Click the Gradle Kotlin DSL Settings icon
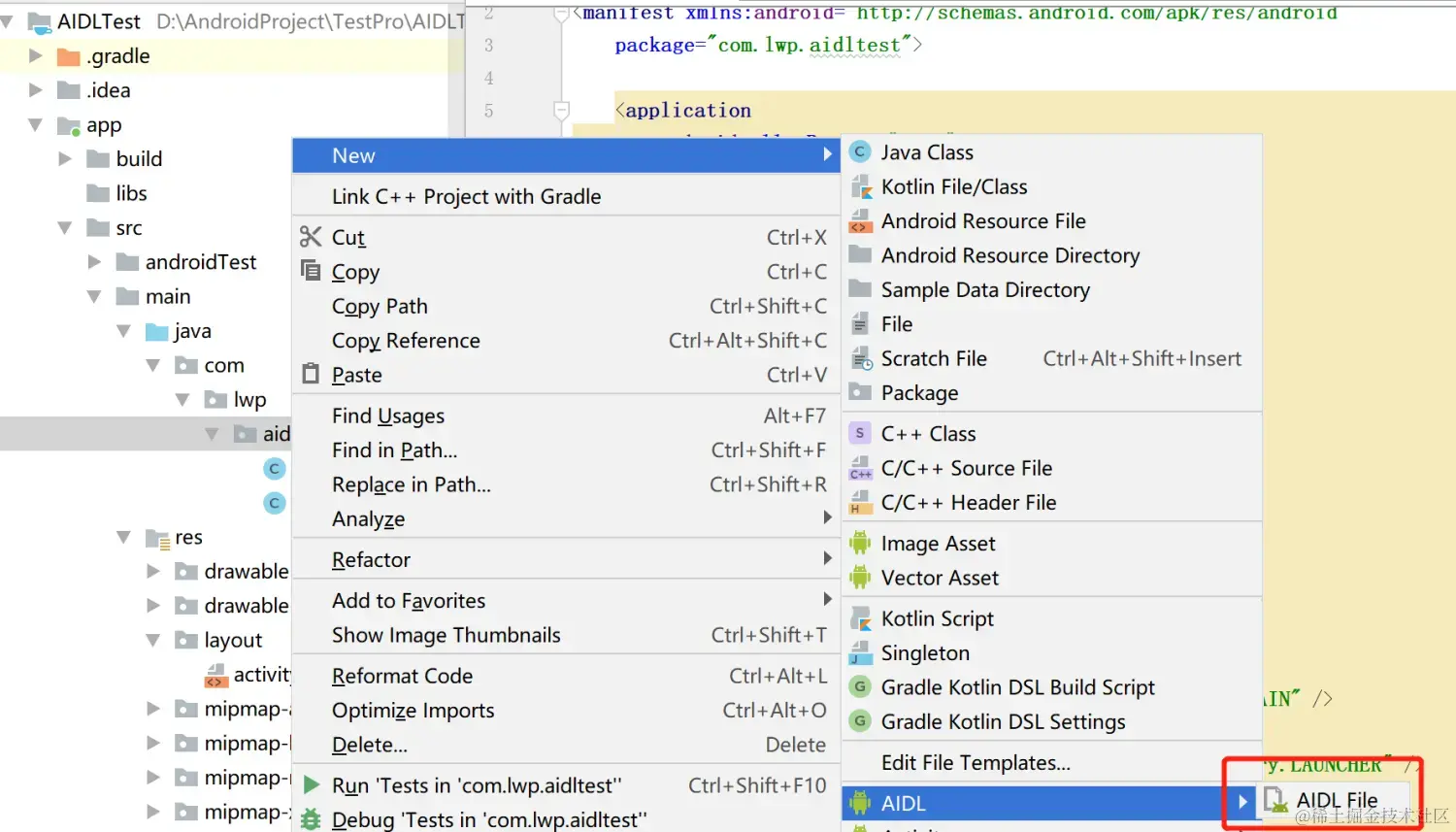This screenshot has height=832, width=1456. [x=860, y=721]
